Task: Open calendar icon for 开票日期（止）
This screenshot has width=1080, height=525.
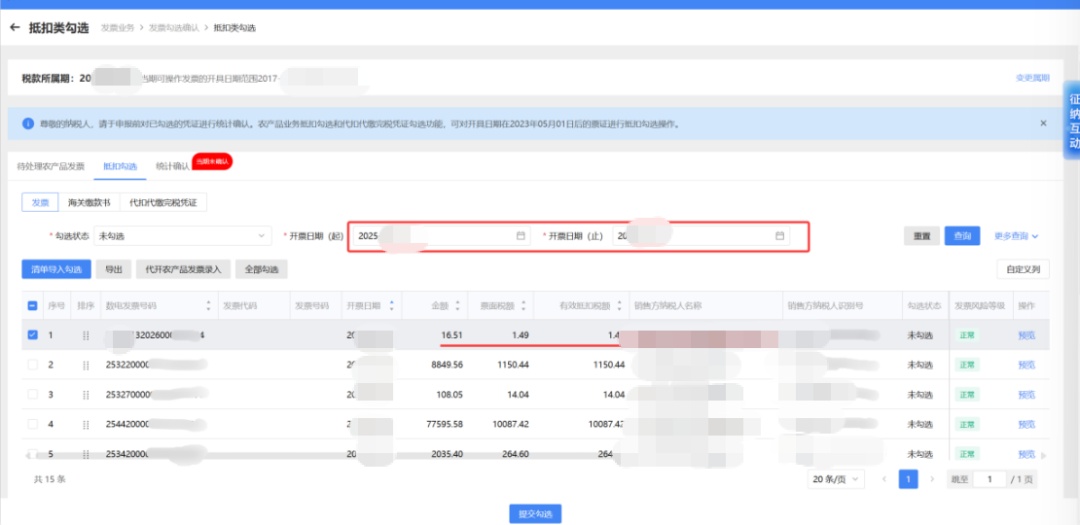Action: tap(780, 236)
